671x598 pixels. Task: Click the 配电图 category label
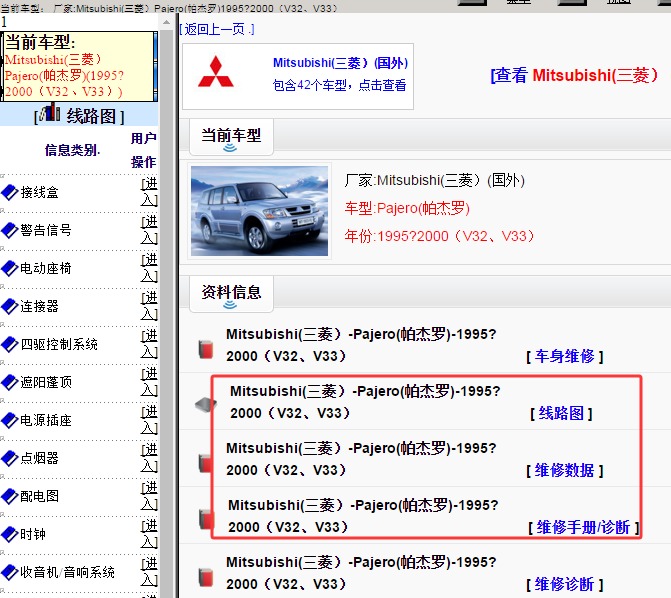pos(39,496)
